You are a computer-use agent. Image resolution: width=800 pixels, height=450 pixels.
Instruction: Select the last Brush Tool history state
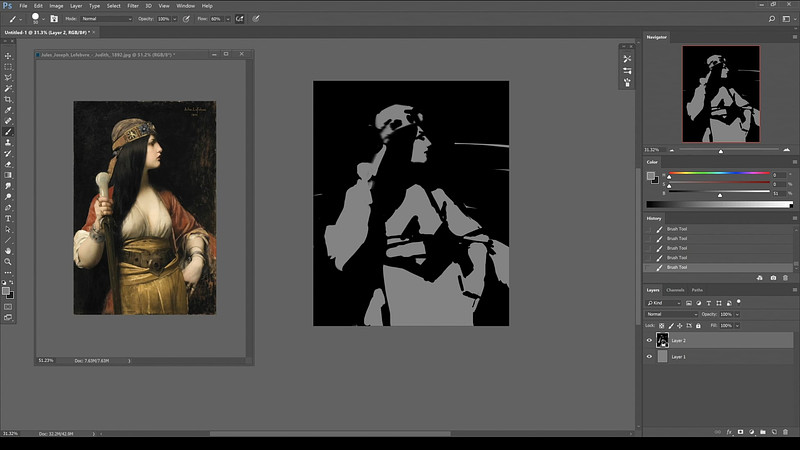tap(718, 267)
